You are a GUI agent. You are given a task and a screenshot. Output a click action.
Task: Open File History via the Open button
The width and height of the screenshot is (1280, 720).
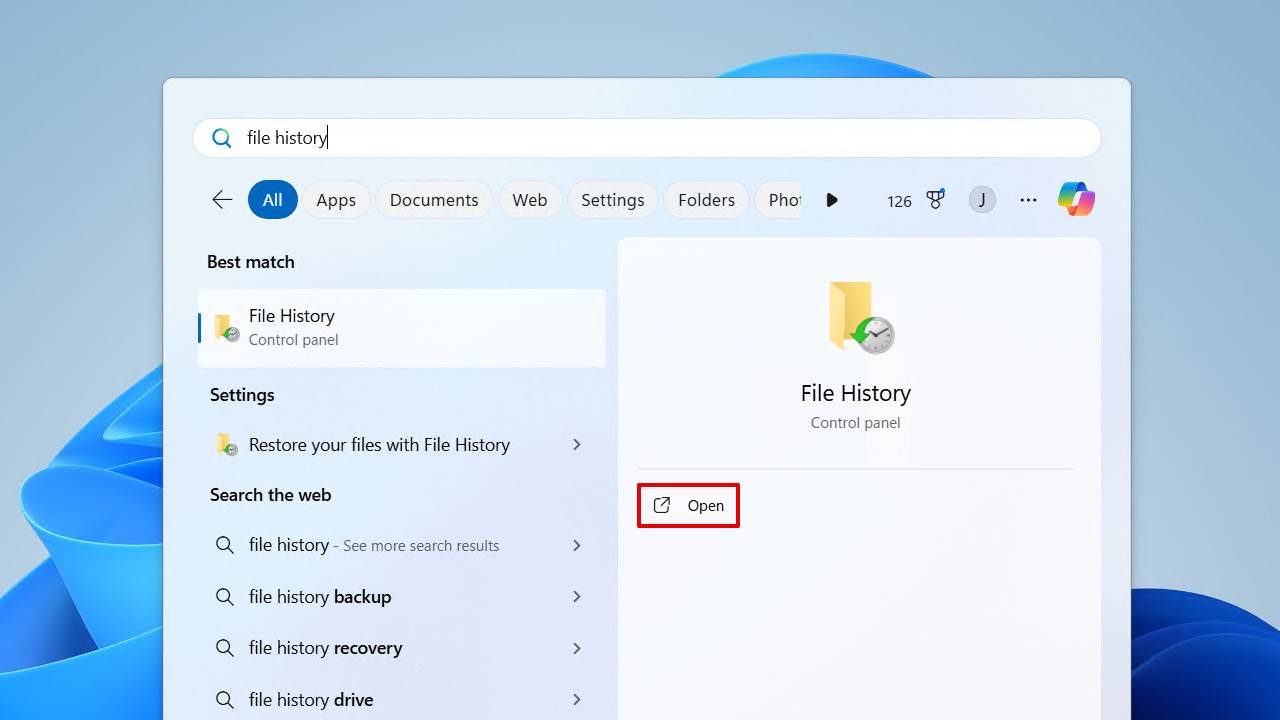coord(688,505)
